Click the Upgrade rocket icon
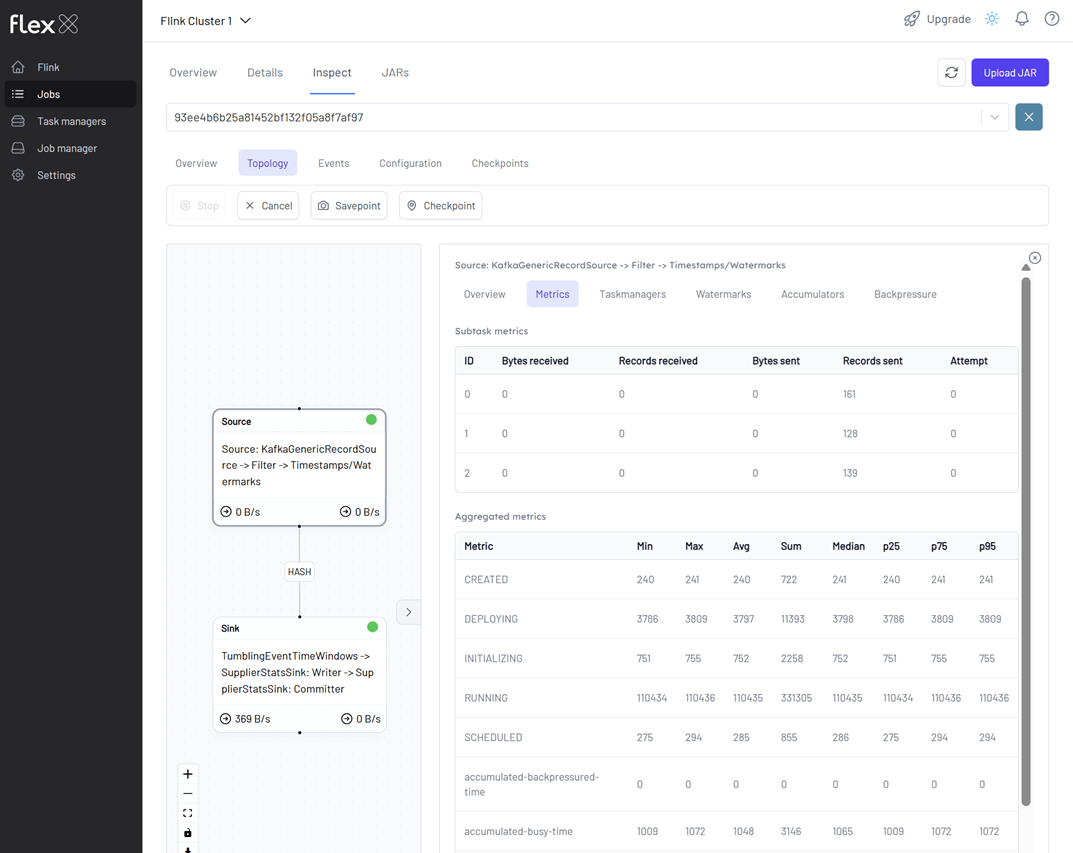 pos(912,19)
